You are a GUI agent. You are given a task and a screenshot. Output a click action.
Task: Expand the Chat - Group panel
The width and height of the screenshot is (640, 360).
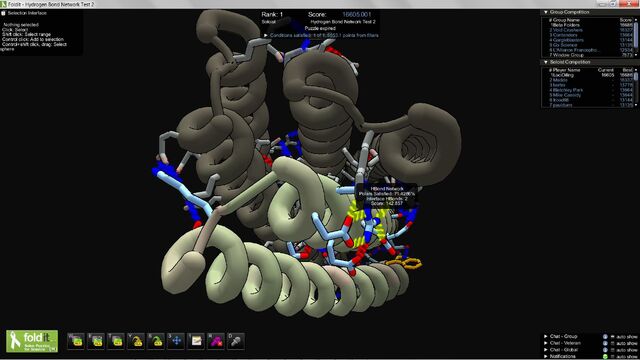click(x=546, y=336)
